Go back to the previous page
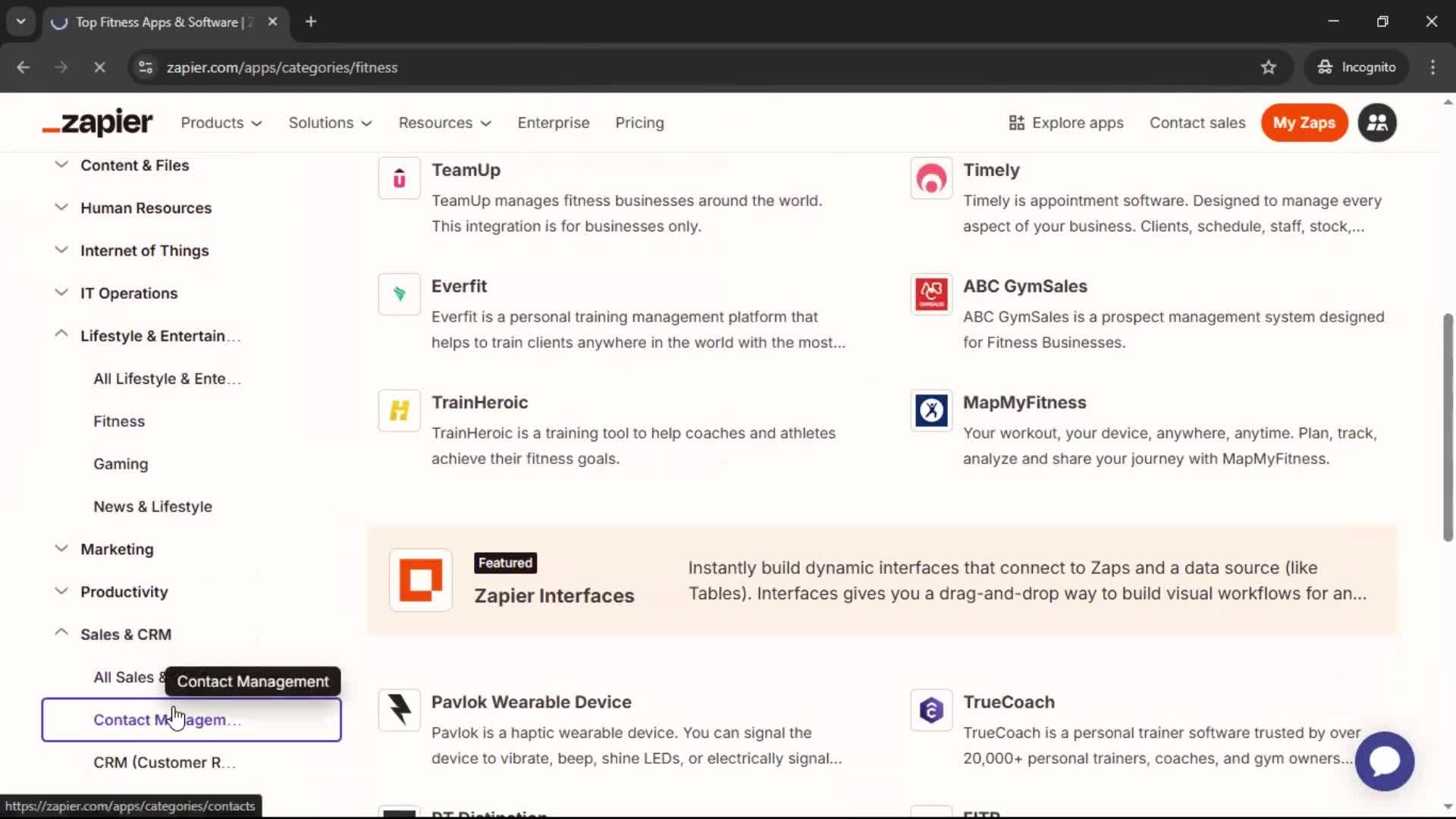This screenshot has height=819, width=1456. coord(24,67)
